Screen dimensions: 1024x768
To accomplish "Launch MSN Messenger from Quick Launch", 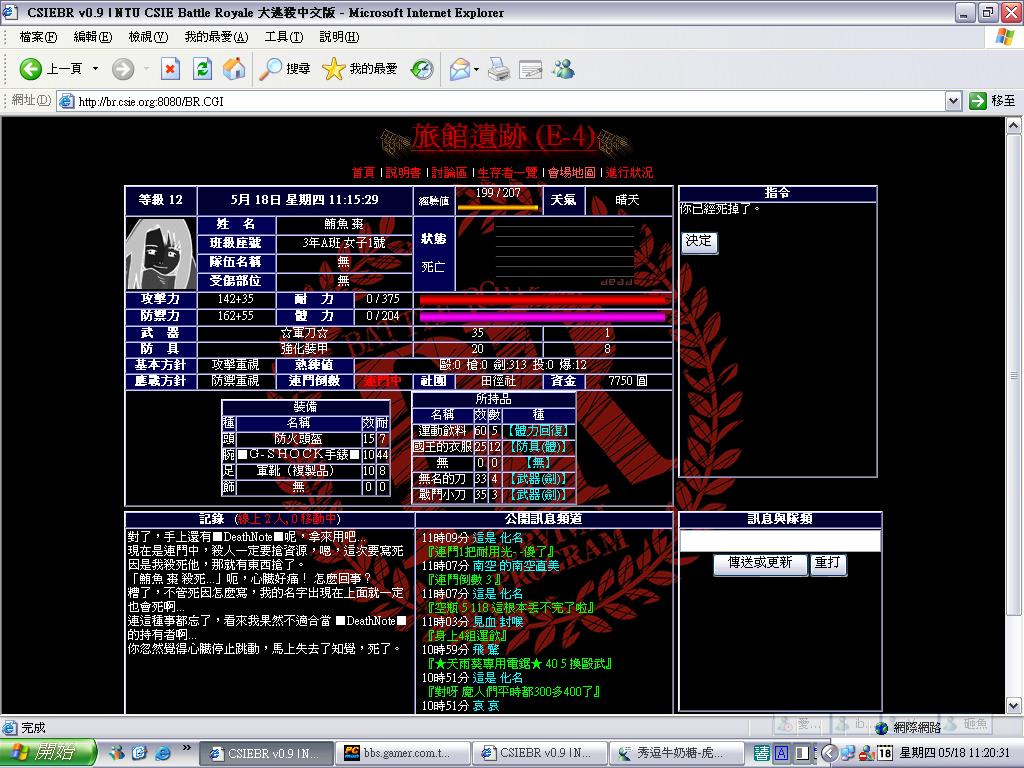I will [x=117, y=754].
